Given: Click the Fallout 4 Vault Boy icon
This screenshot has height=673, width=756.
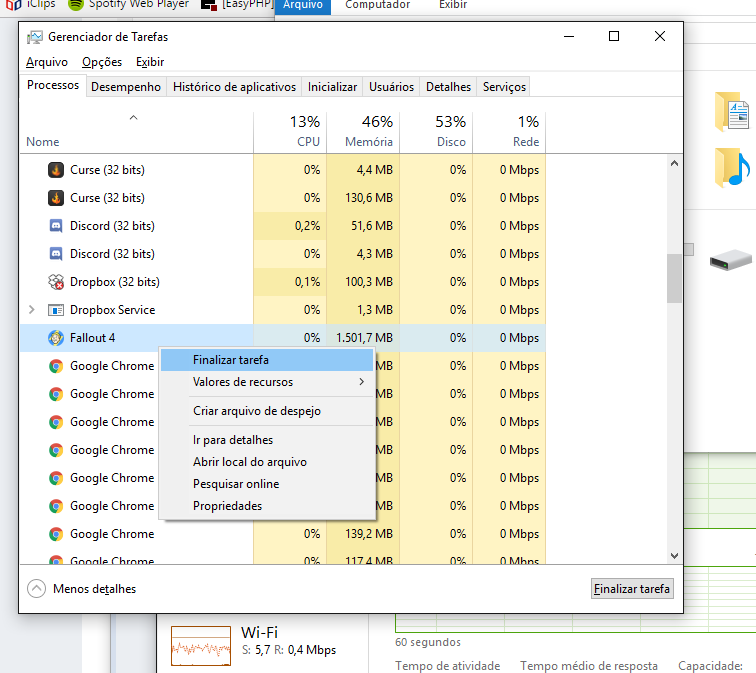Looking at the screenshot, I should (x=56, y=338).
